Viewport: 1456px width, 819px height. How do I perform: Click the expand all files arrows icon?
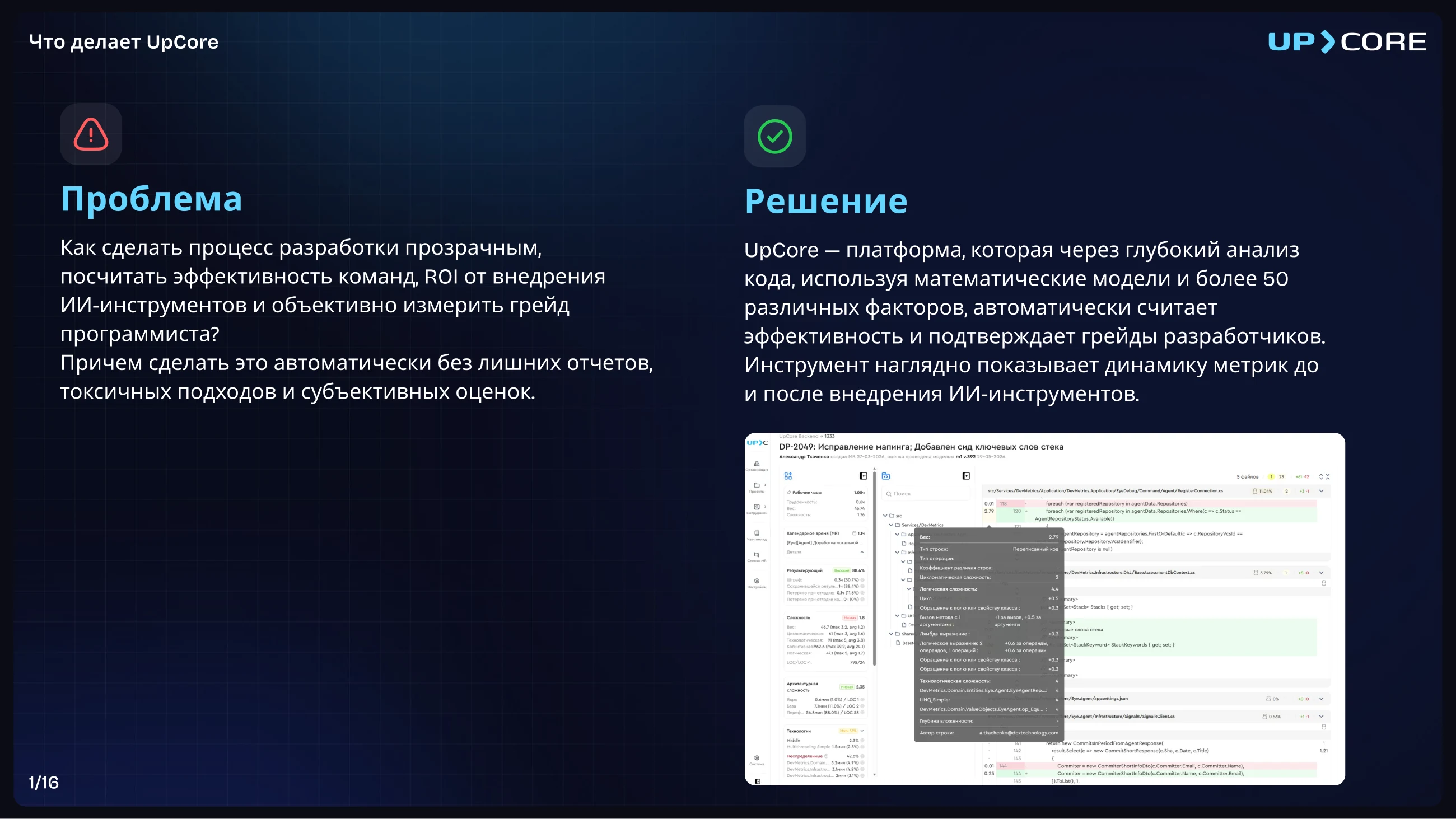click(1321, 476)
